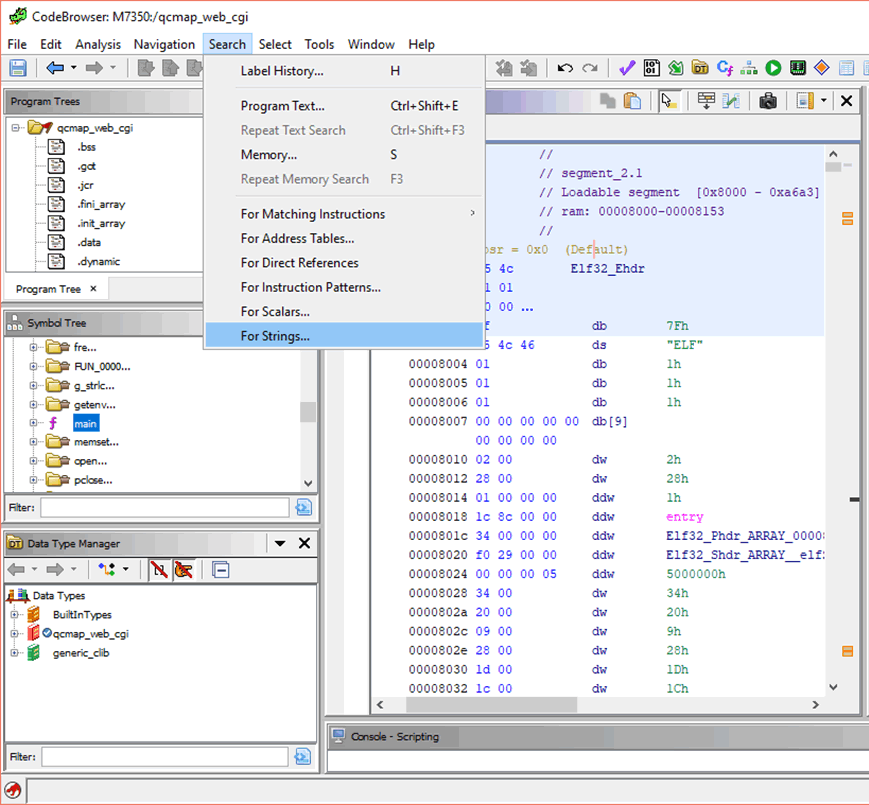This screenshot has height=805, width=869.
Task: Click the Data Type Manager filter field
Action: (x=165, y=757)
